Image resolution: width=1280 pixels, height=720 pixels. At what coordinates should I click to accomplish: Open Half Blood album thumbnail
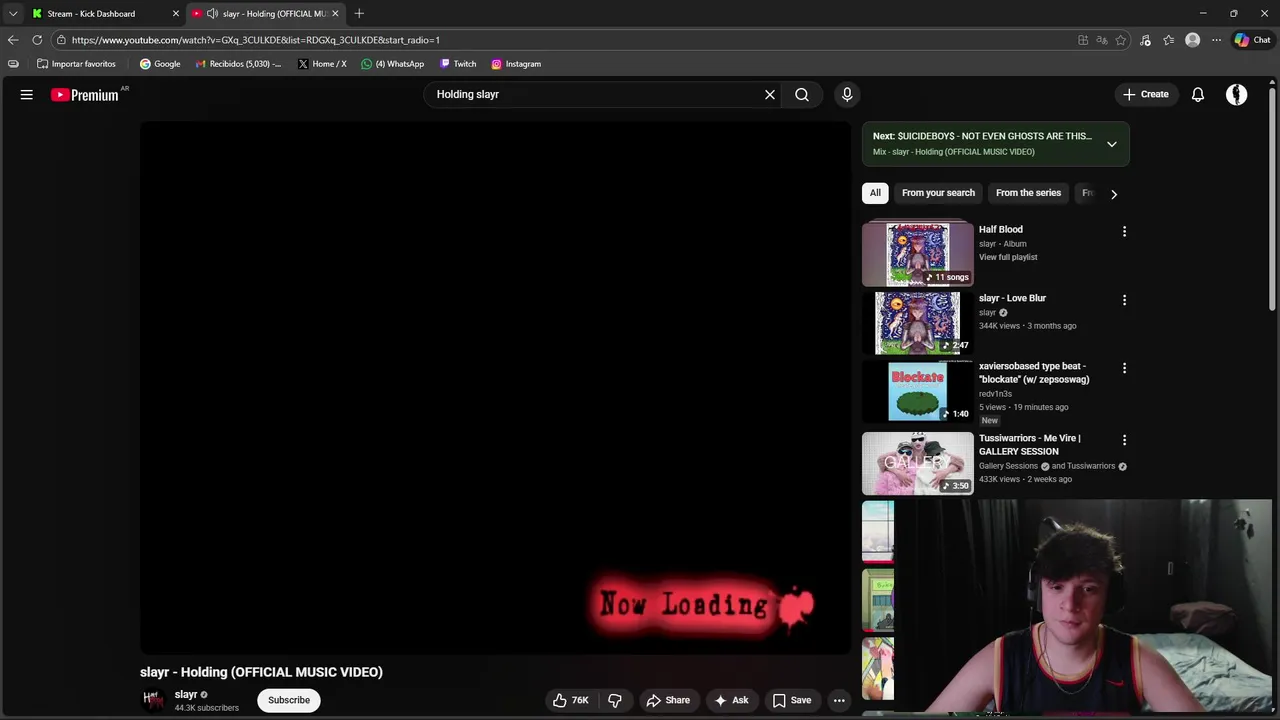(918, 253)
